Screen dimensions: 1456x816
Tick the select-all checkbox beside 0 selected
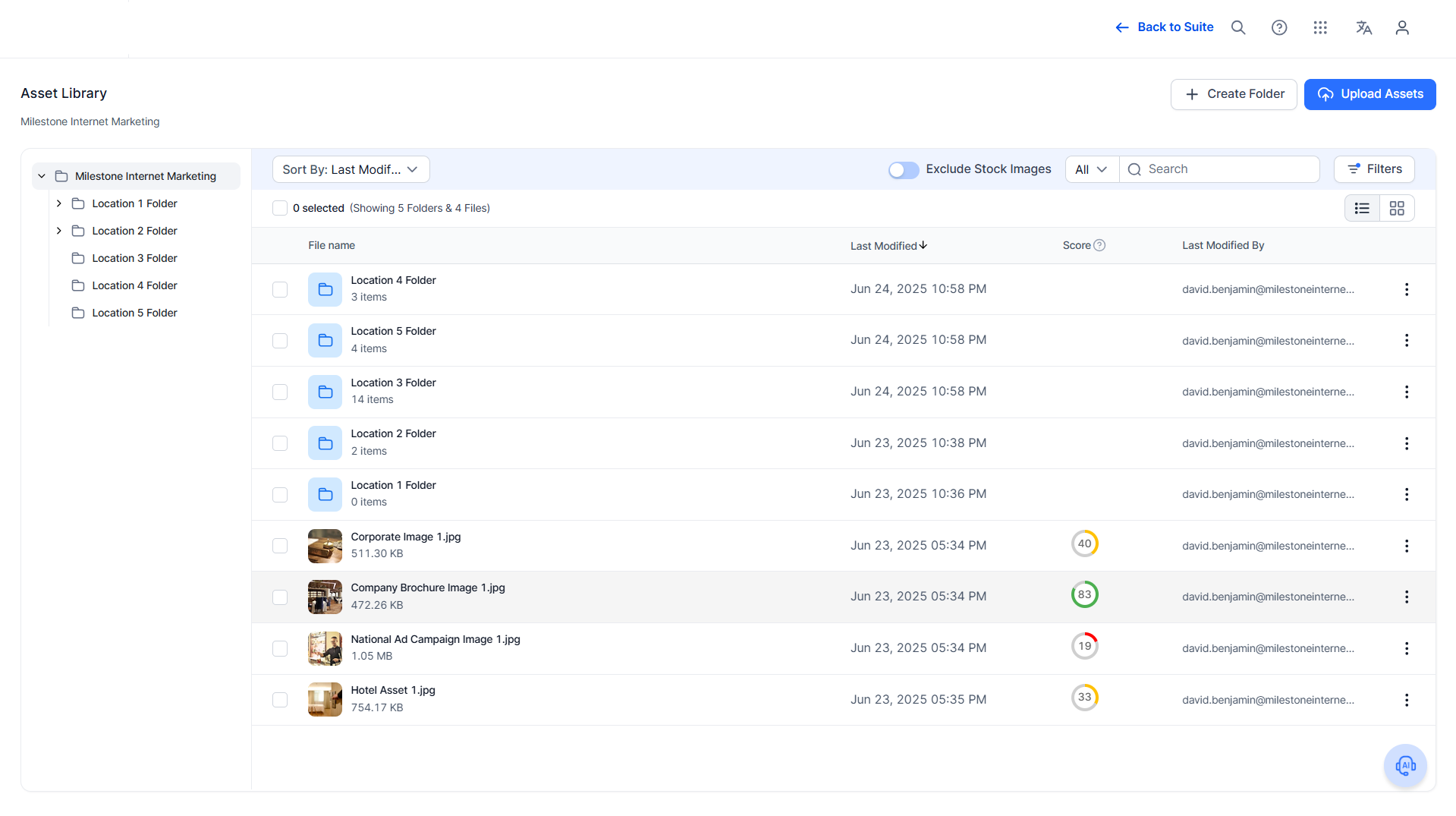coord(280,208)
